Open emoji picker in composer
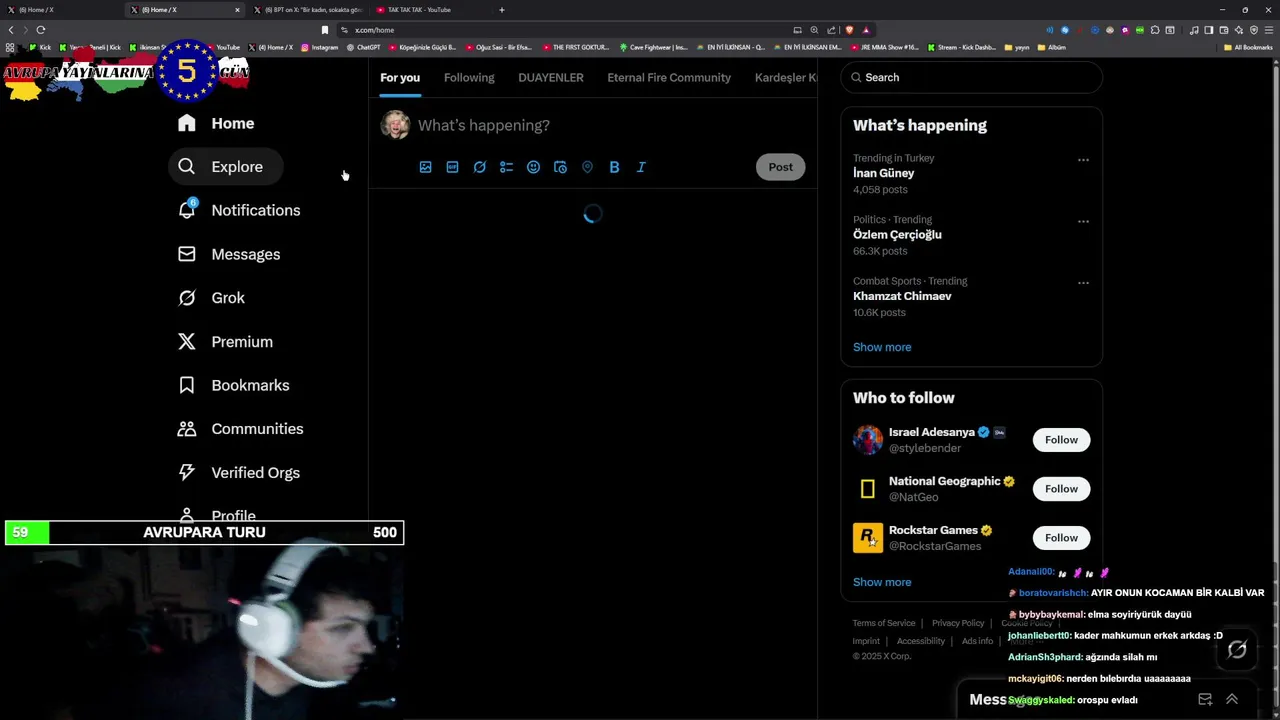Image resolution: width=1280 pixels, height=720 pixels. click(534, 167)
